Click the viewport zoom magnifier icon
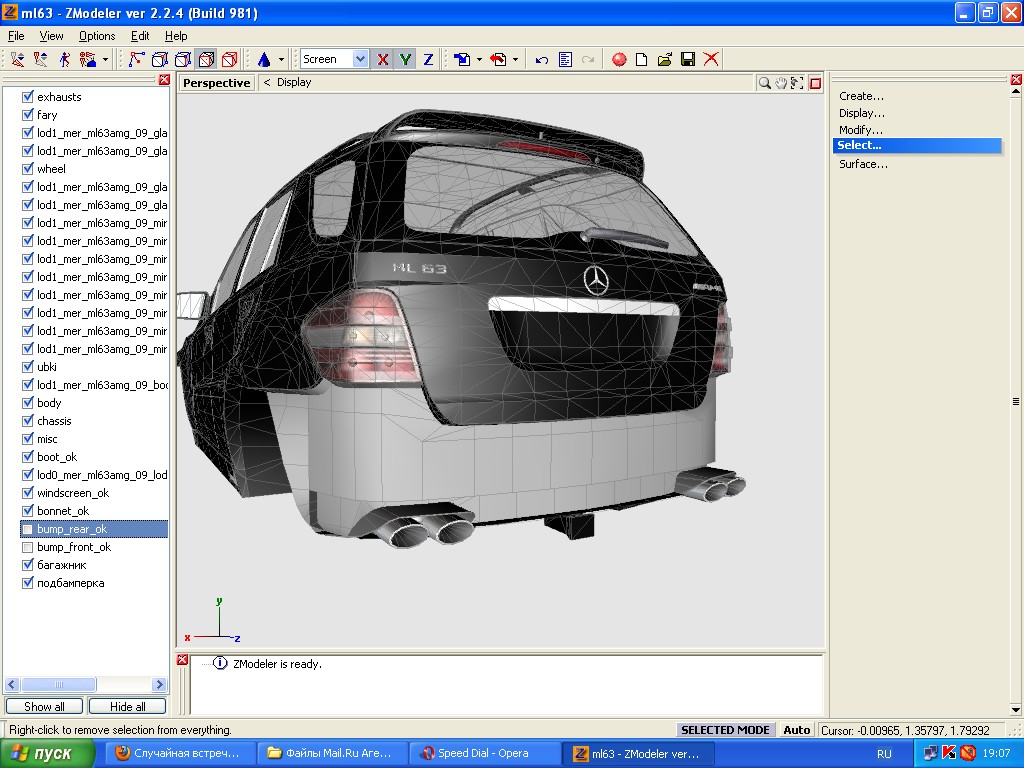 (x=764, y=83)
